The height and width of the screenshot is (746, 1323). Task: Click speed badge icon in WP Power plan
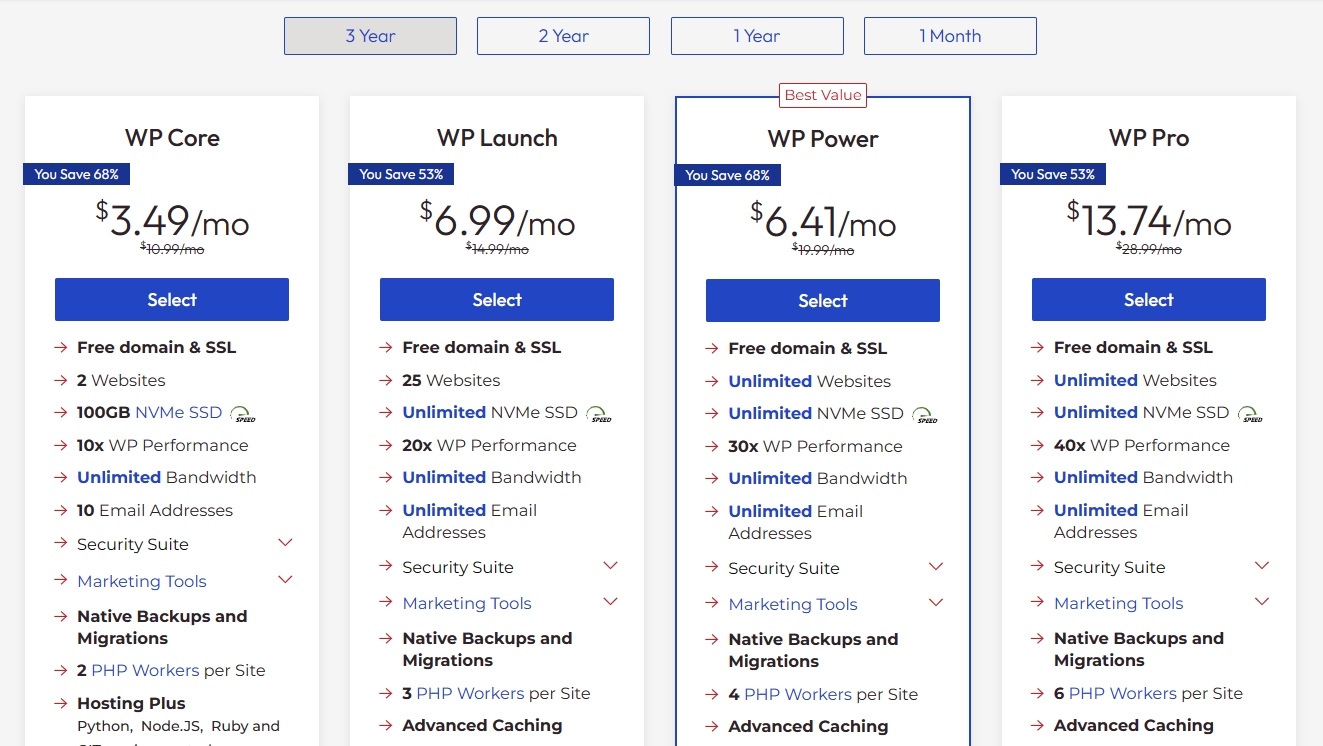coord(924,415)
